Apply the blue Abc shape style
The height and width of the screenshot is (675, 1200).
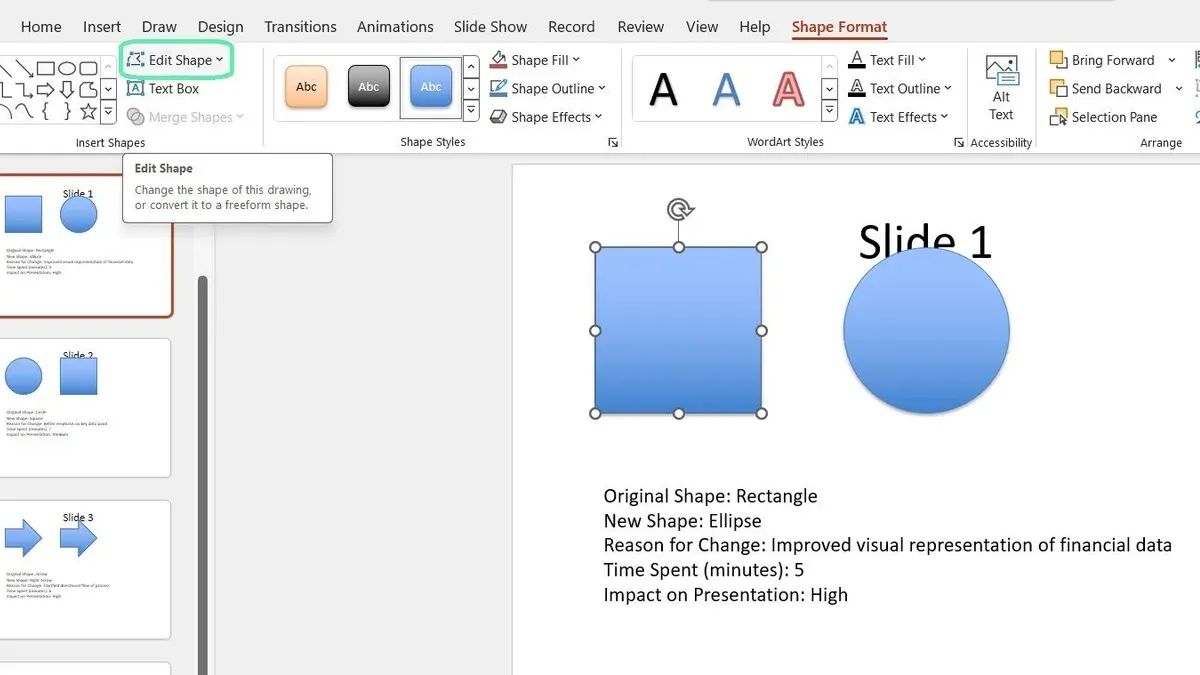click(x=431, y=87)
